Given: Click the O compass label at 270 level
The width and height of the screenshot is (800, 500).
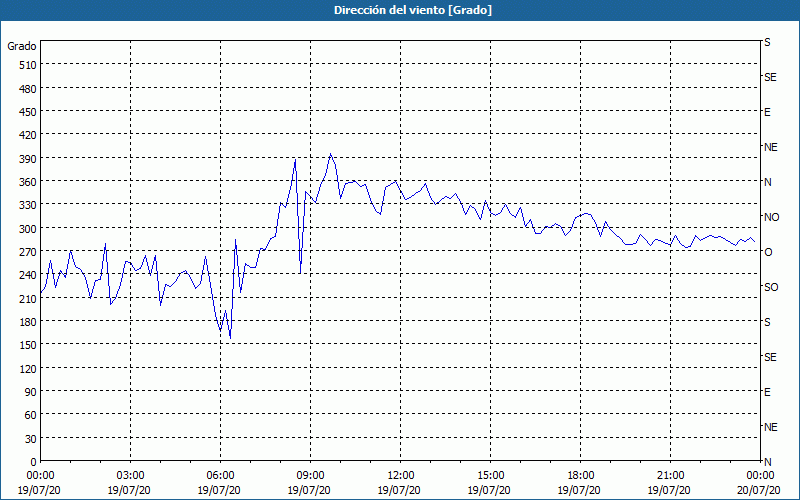Looking at the screenshot, I should pos(768,252).
